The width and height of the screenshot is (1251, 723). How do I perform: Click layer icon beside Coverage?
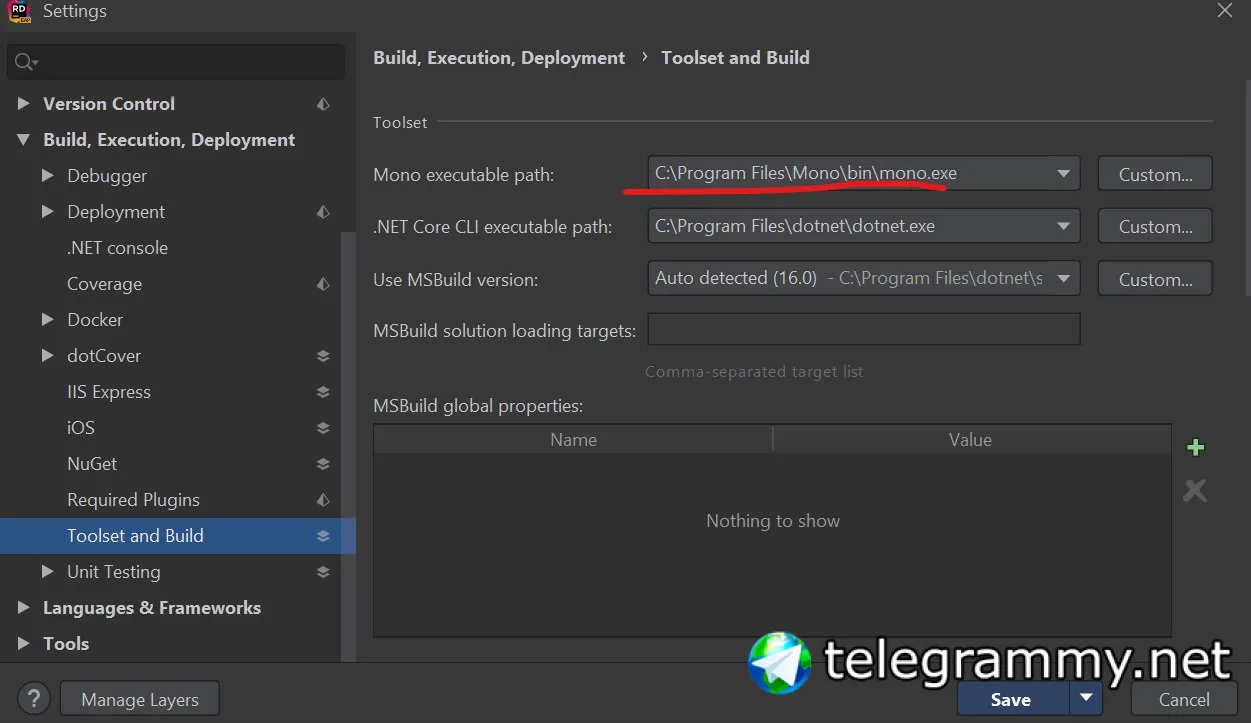[323, 284]
